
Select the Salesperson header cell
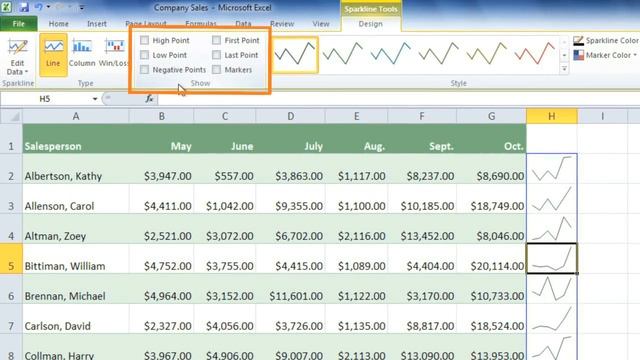76,139
